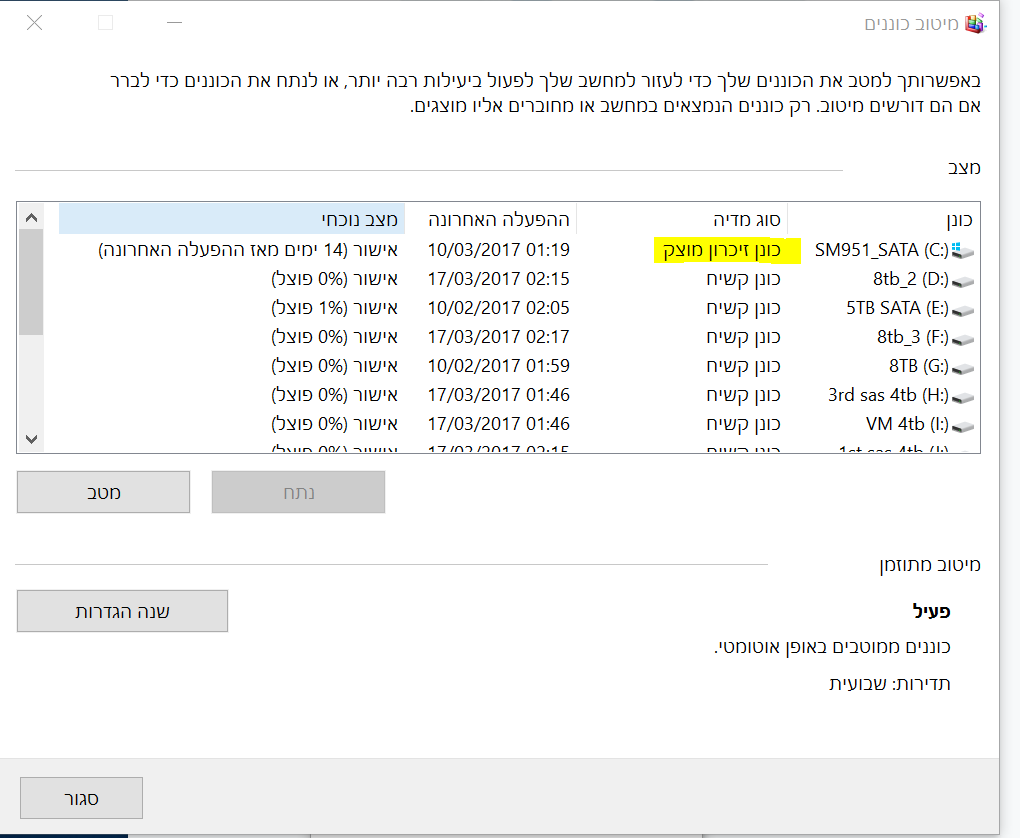
Task: Select the 8TB (G:) drive row
Action: (519, 366)
